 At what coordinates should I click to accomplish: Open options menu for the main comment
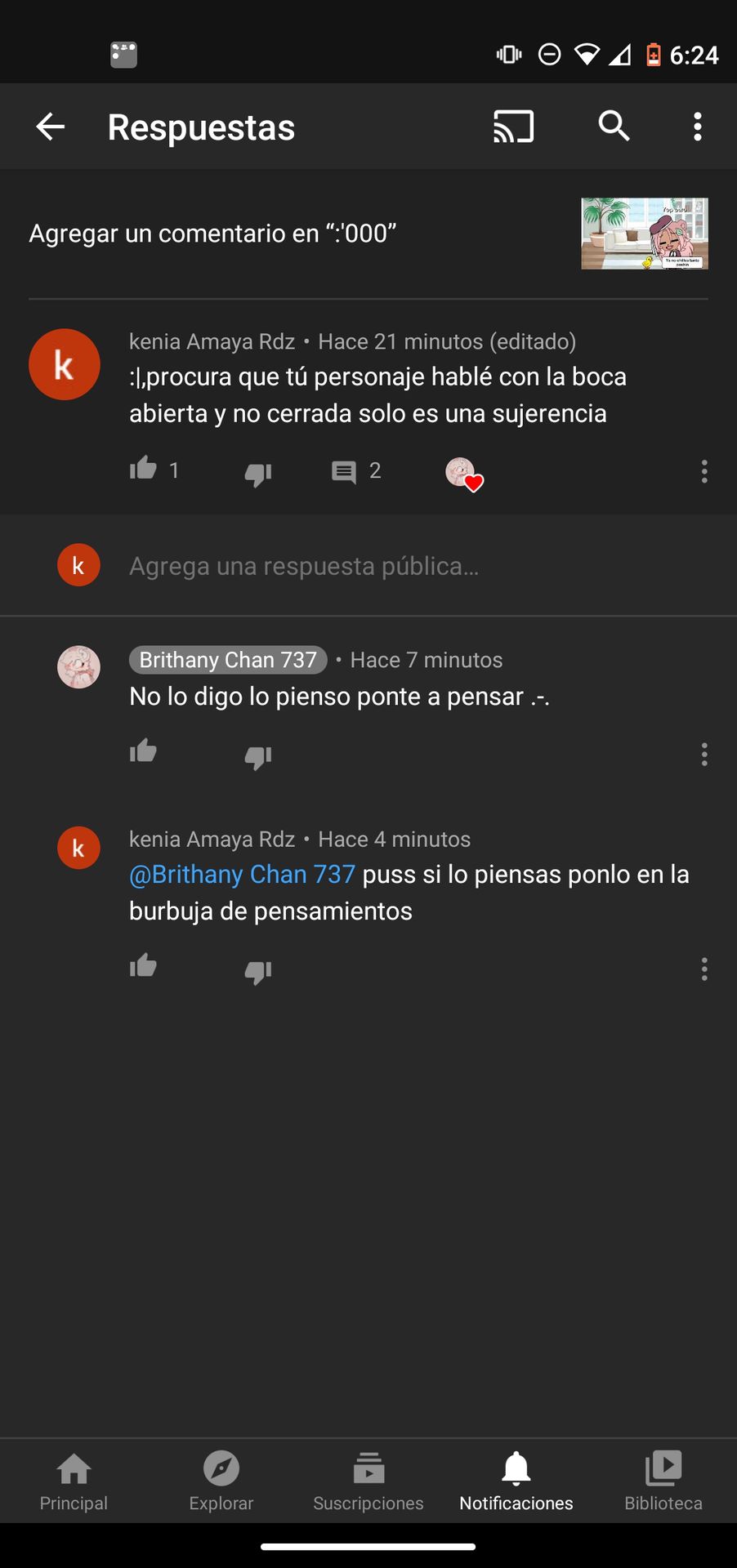pos(704,471)
